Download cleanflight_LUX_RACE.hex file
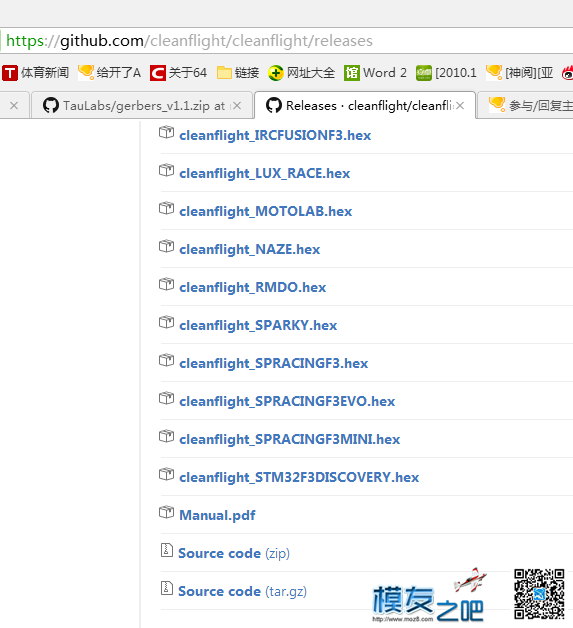This screenshot has width=573, height=628. [x=265, y=173]
